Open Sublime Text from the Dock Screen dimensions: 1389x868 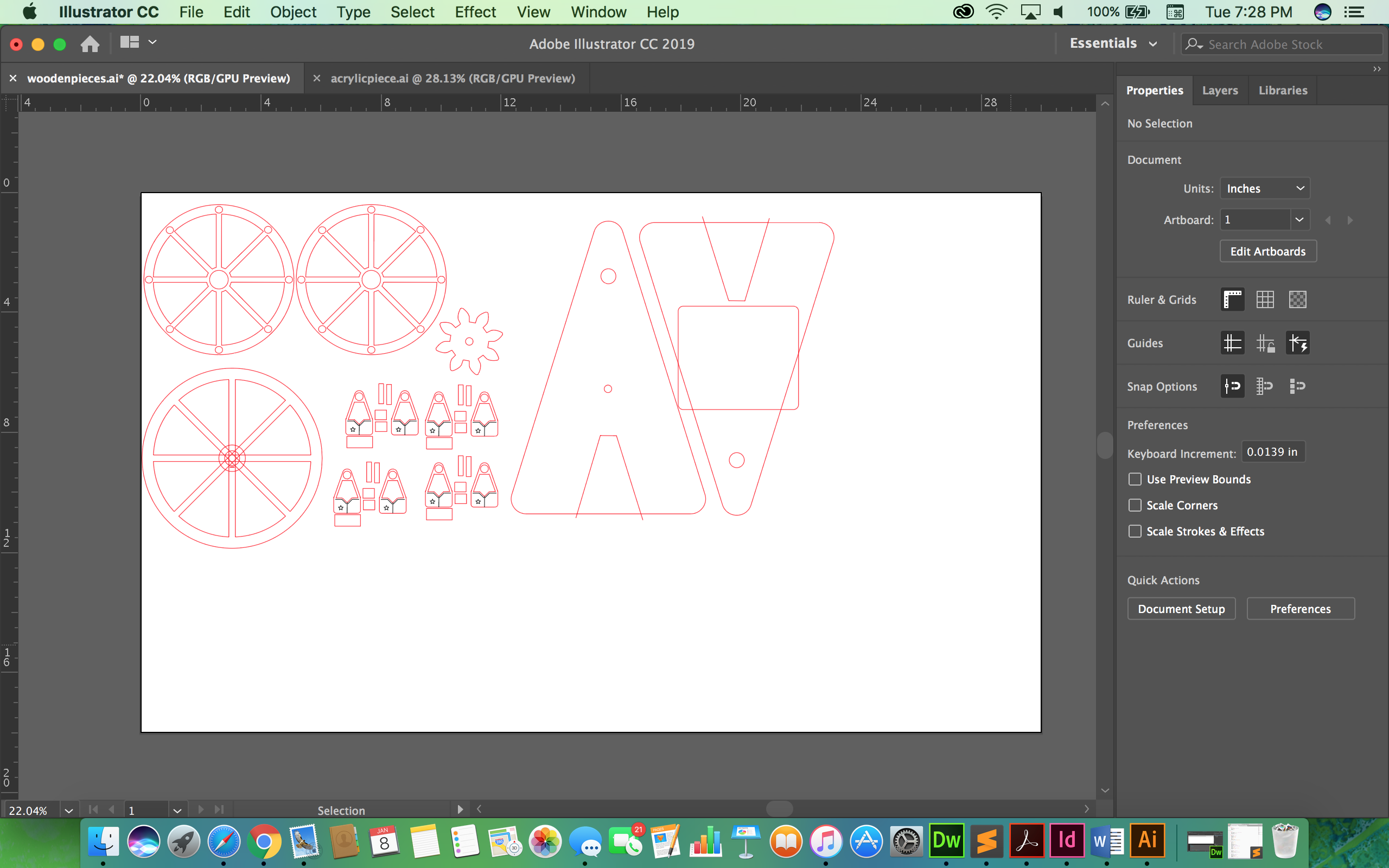point(986,840)
